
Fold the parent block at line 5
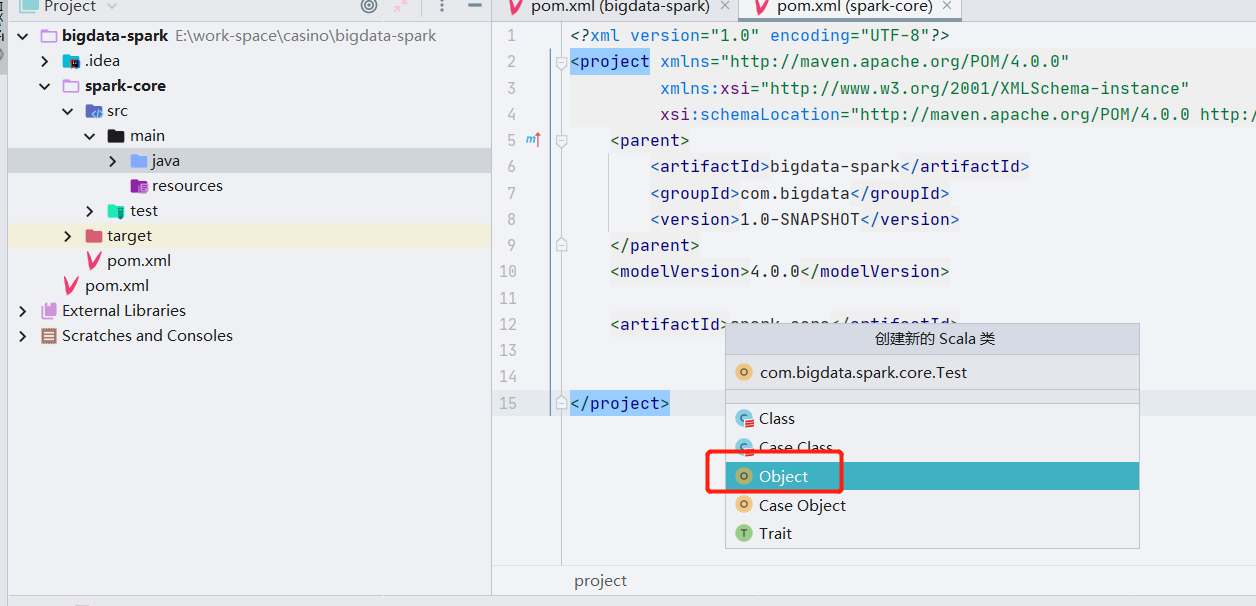click(561, 140)
